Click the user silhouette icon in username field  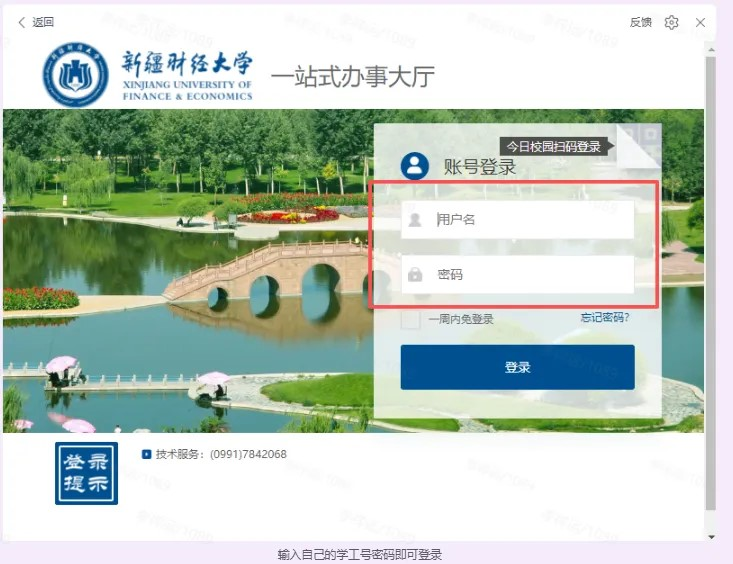(x=415, y=220)
